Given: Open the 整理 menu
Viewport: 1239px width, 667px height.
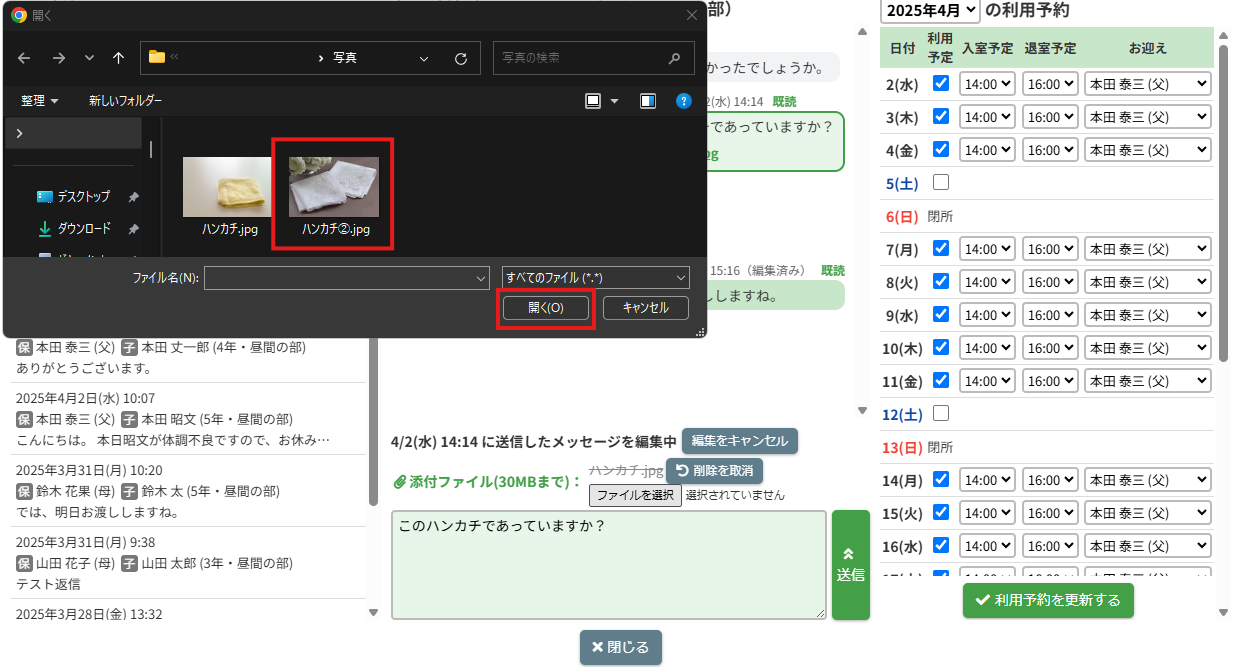Looking at the screenshot, I should (x=39, y=101).
